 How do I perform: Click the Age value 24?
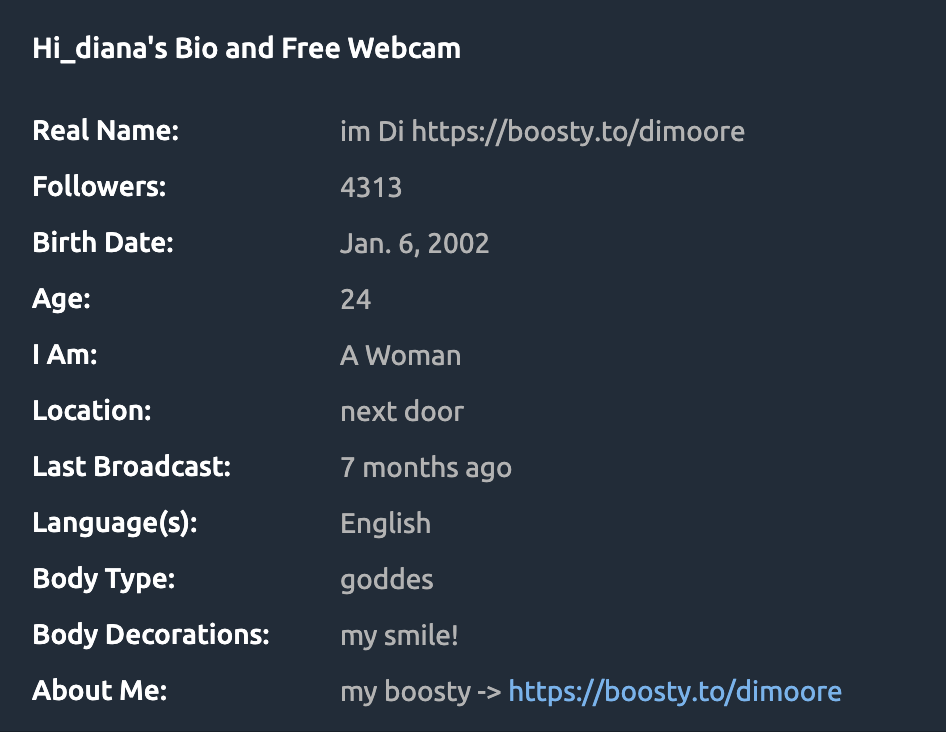(x=355, y=299)
